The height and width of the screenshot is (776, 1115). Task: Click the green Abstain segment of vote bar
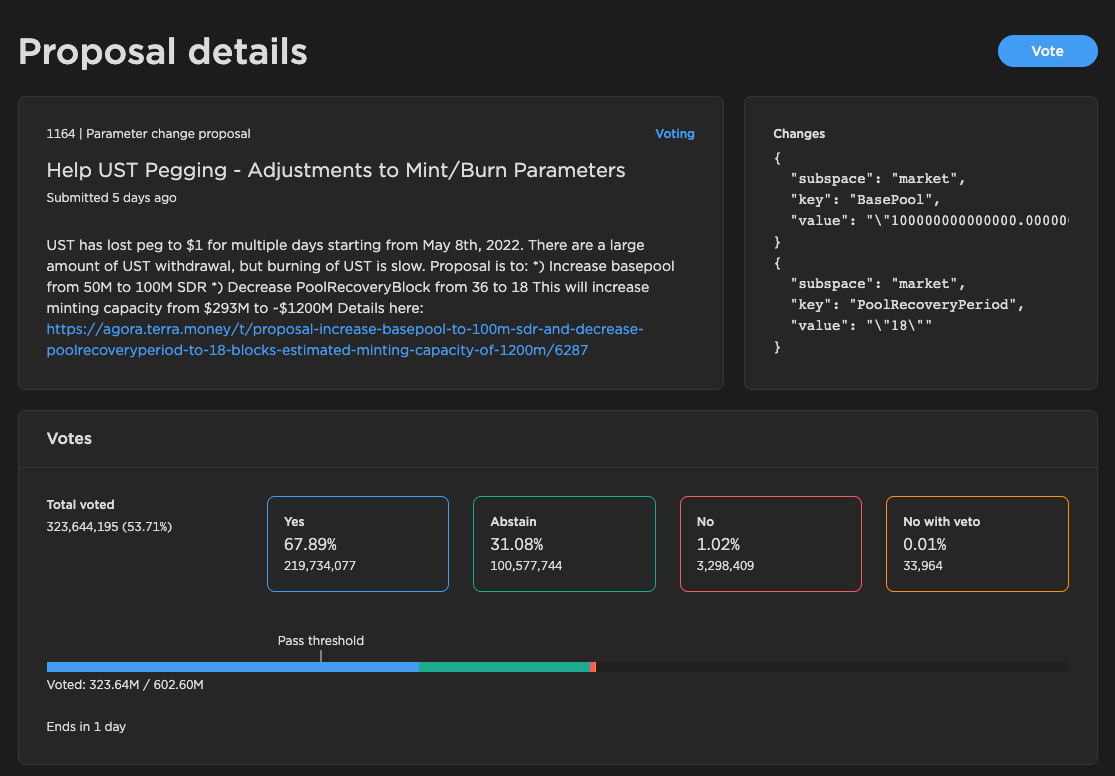[504, 667]
